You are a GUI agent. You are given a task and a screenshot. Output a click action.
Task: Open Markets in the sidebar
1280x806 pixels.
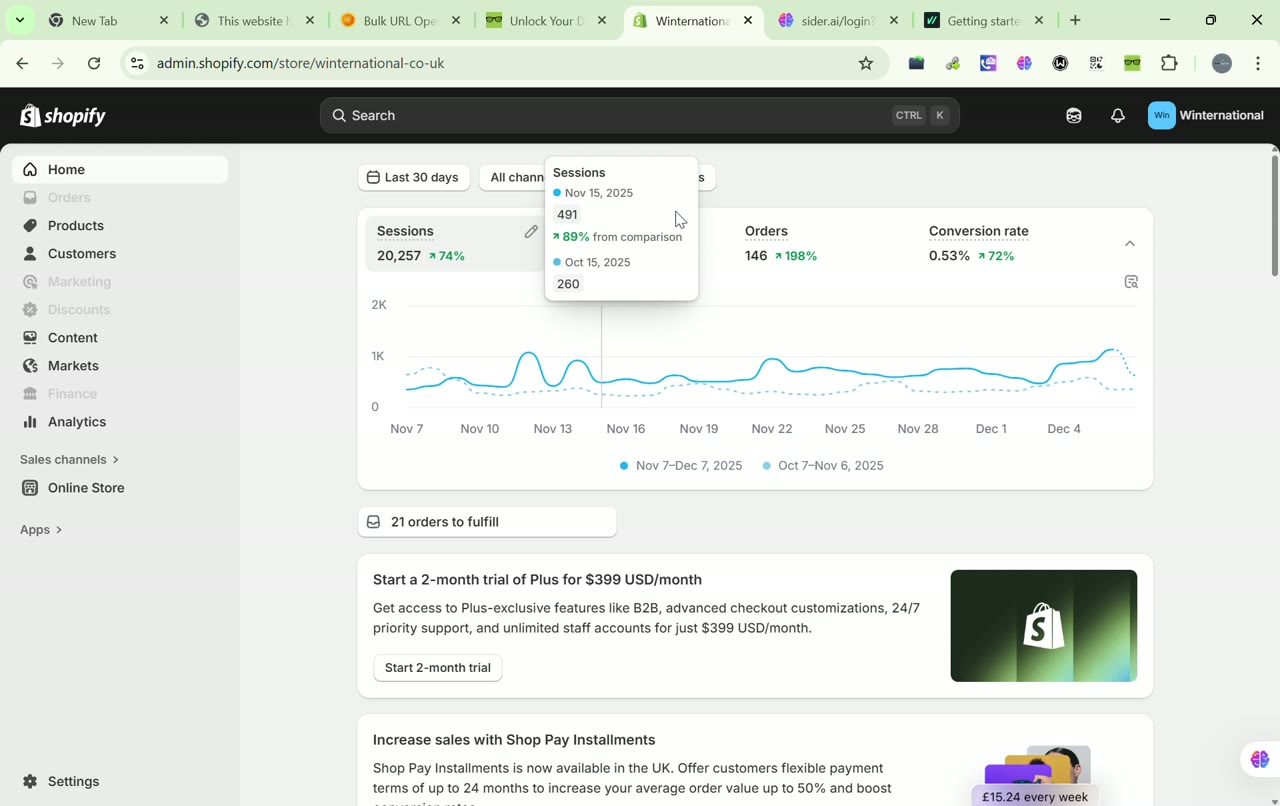pos(120,366)
